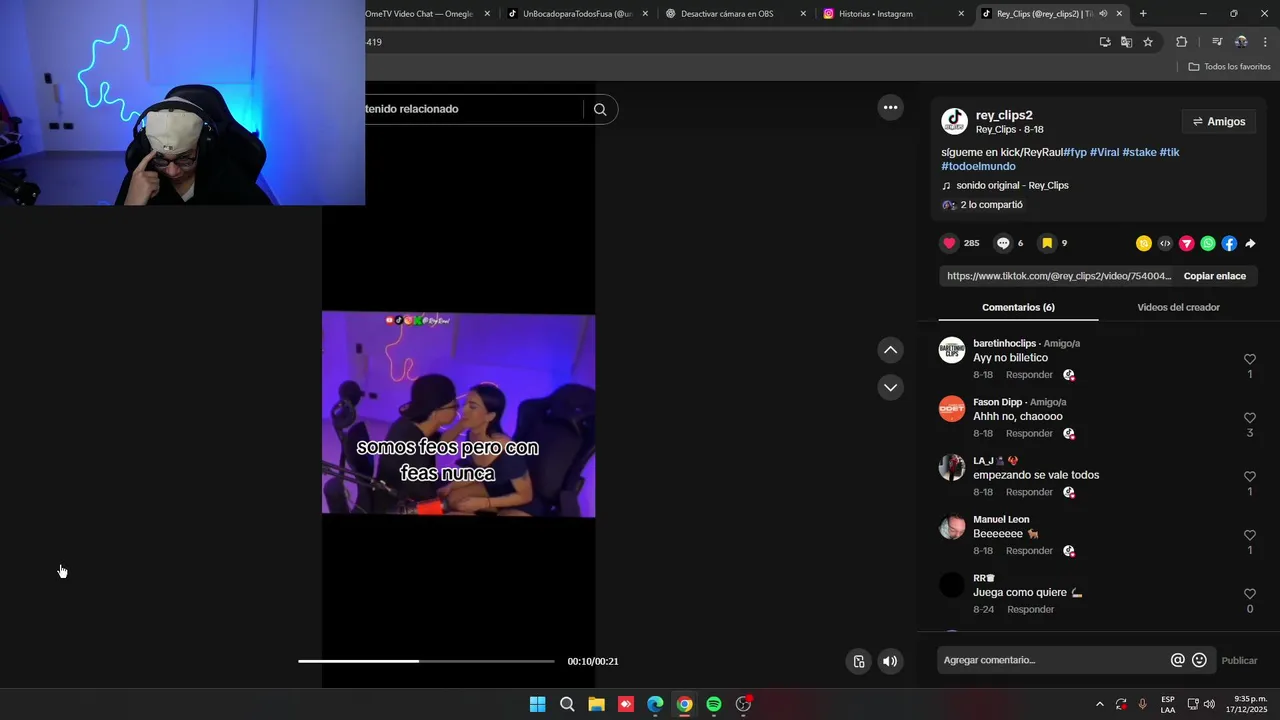This screenshot has width=1280, height=720.
Task: Click the embed code icon
Action: coord(1165,243)
